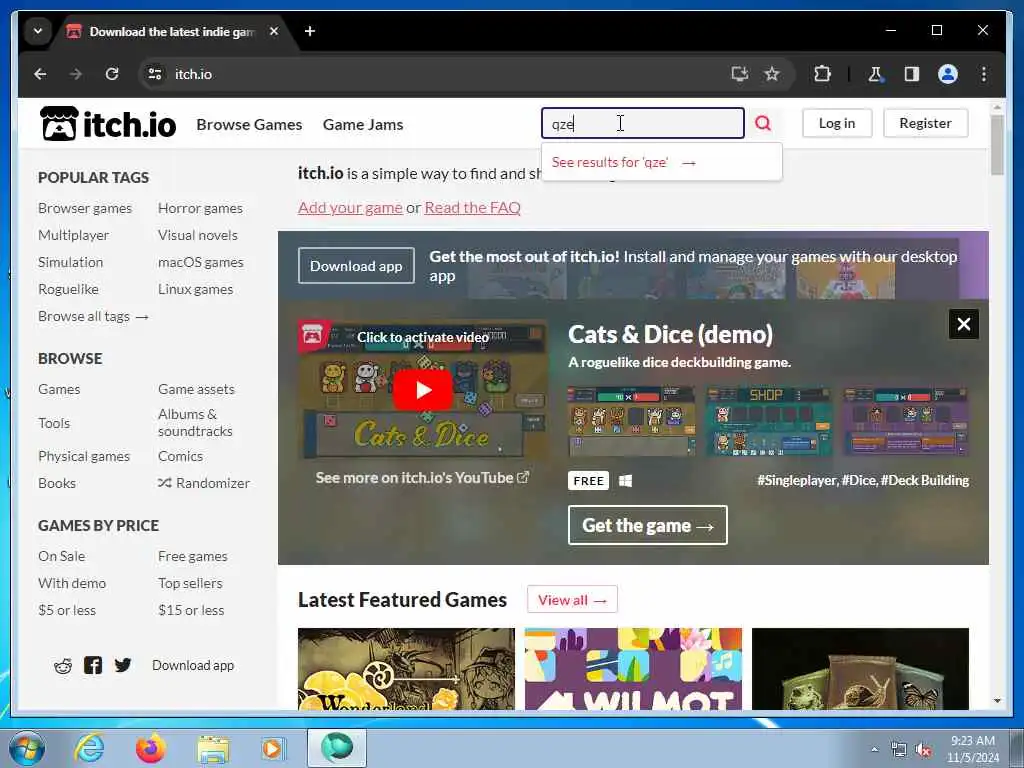Click the Add your game link
This screenshot has height=768, width=1024.
pos(350,208)
